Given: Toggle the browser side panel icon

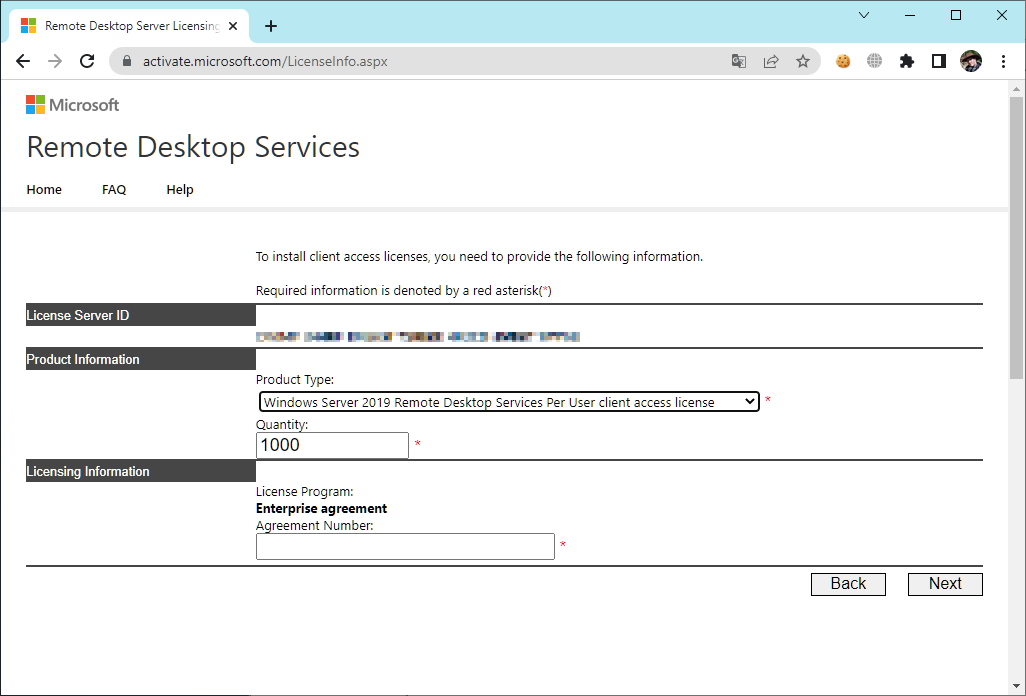Looking at the screenshot, I should [938, 61].
